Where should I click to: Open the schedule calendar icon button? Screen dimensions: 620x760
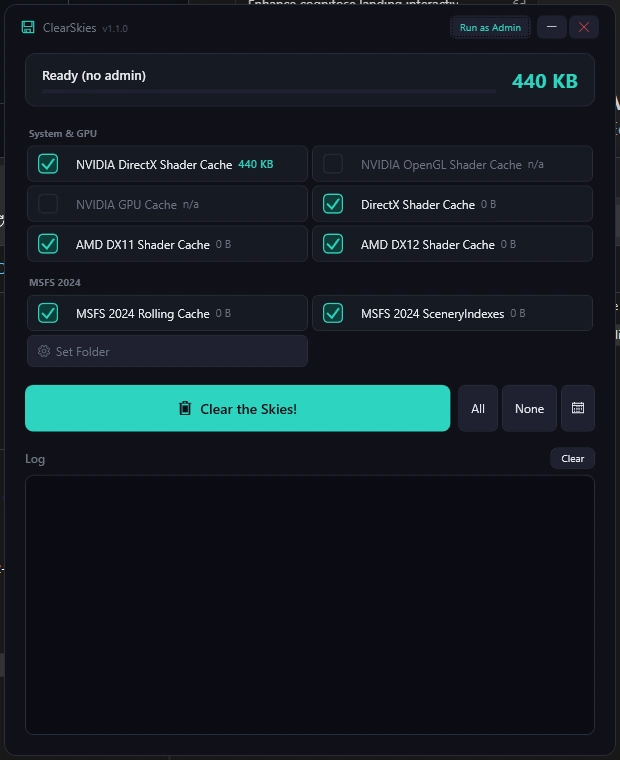(x=577, y=408)
